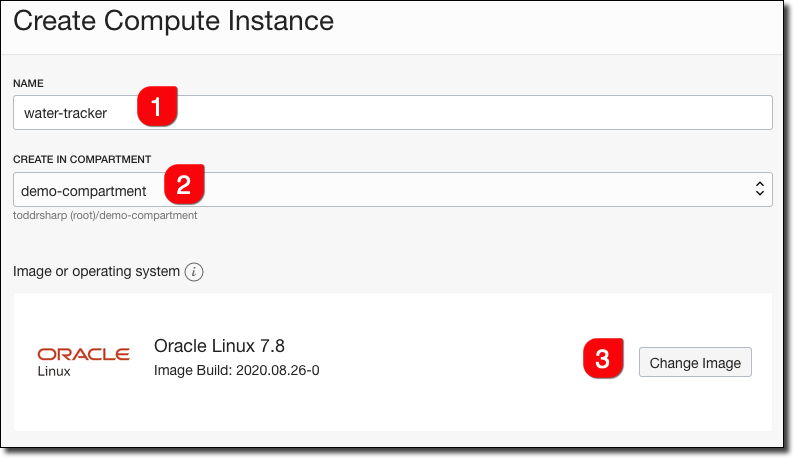
Task: Click the water-tracker value in the Name field
Action: click(66, 113)
